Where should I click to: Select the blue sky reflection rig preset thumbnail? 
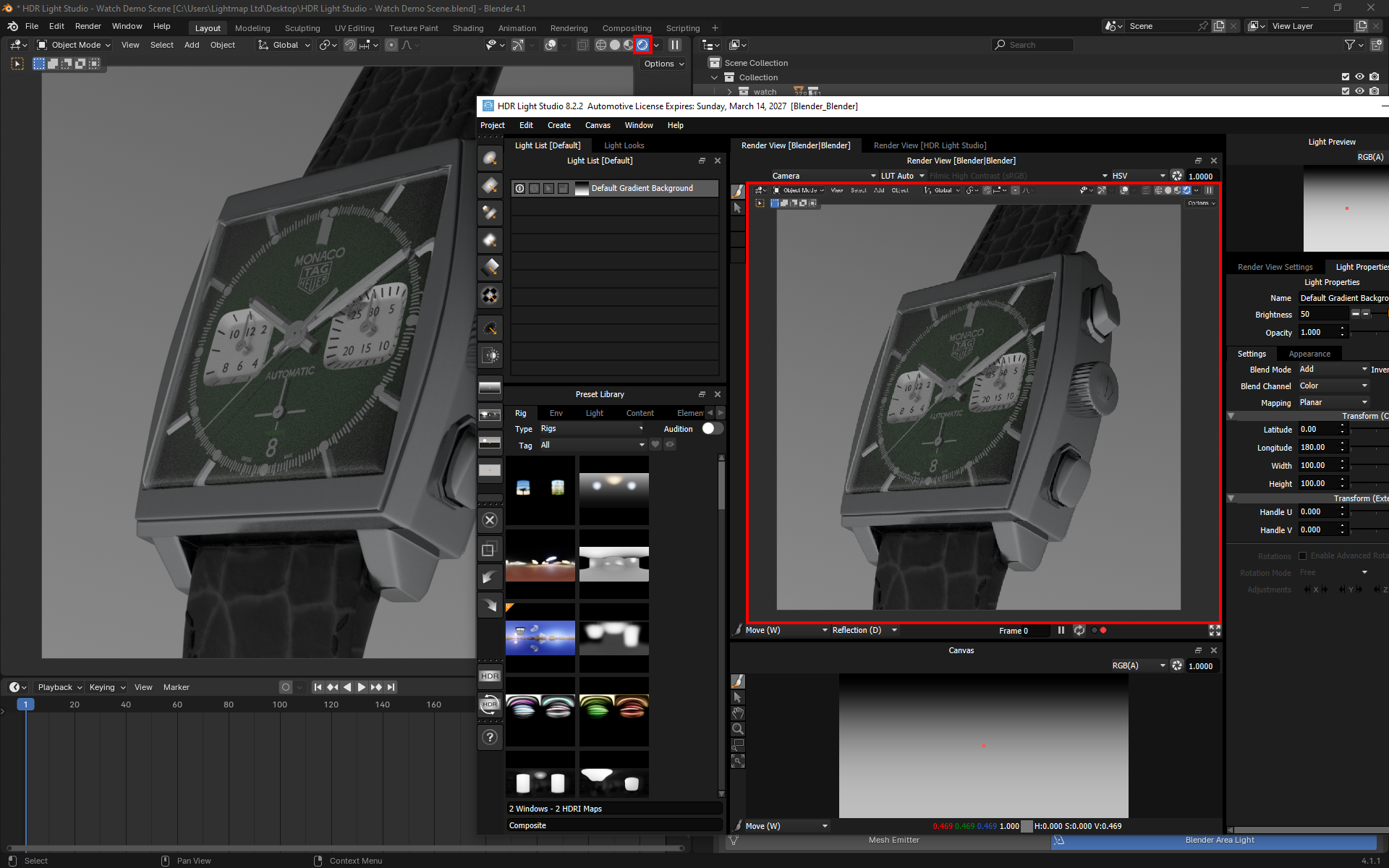point(540,638)
